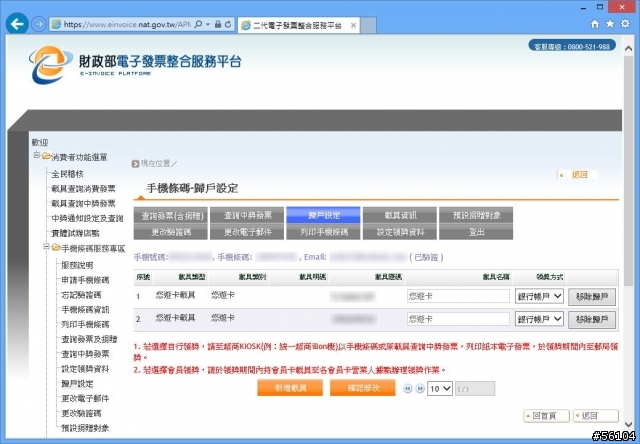Open 服務說明 in sidebar

coord(77,265)
